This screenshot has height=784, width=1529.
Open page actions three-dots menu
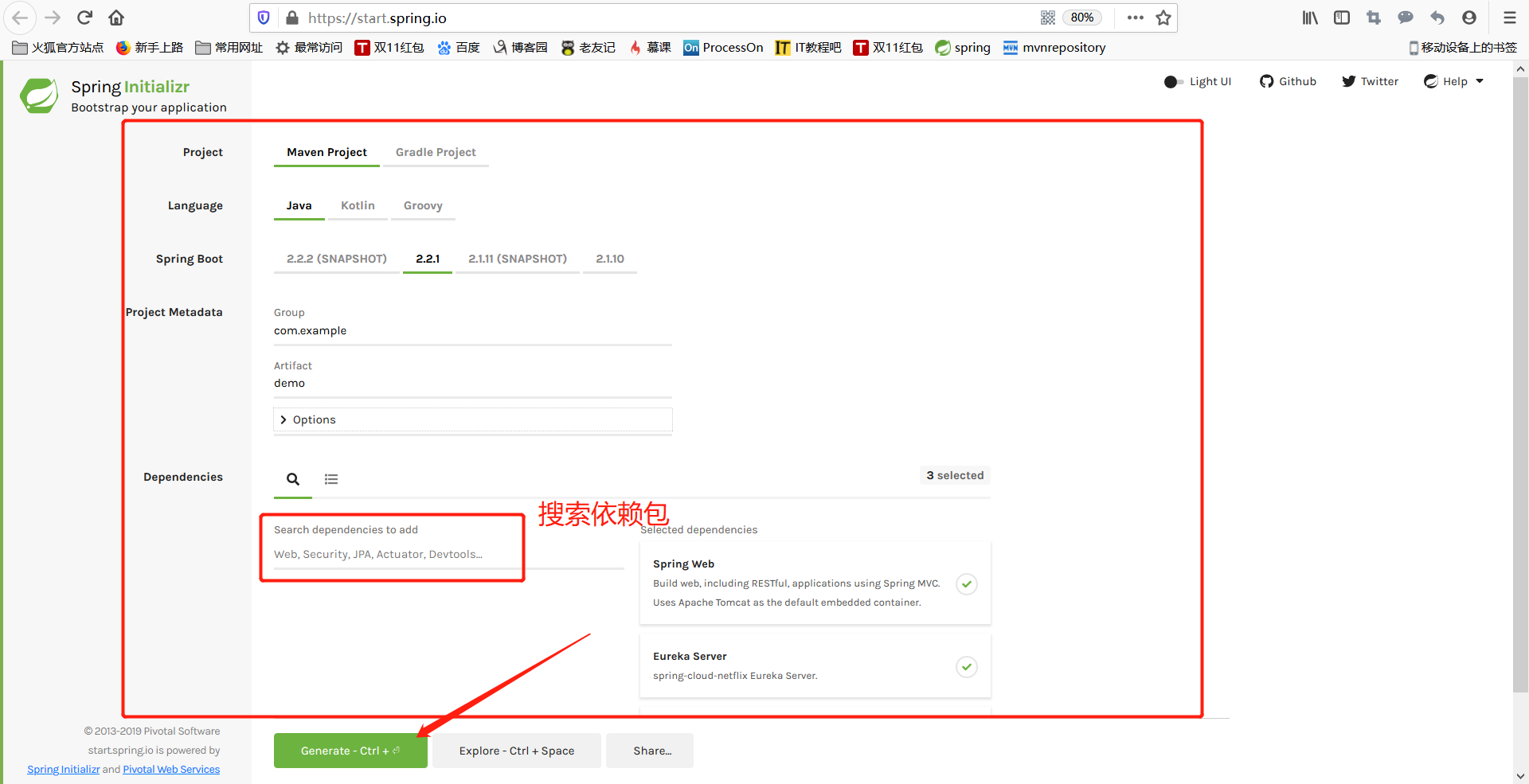(1136, 18)
